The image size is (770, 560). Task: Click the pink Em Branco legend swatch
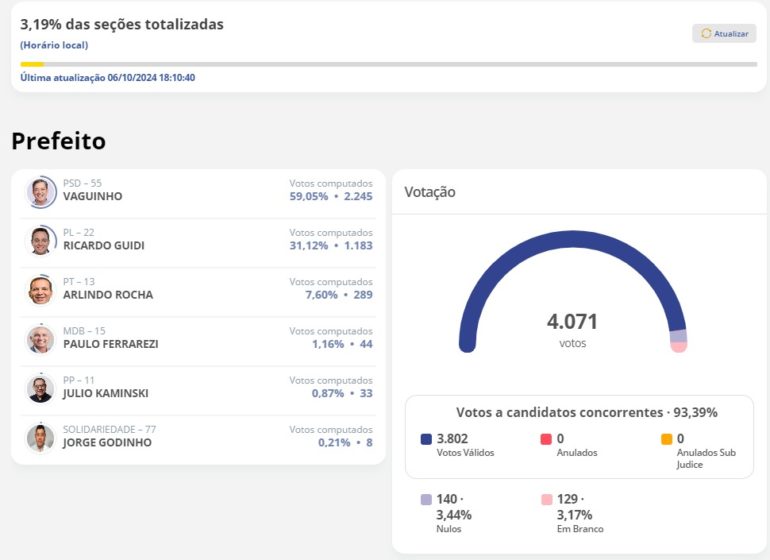click(546, 499)
